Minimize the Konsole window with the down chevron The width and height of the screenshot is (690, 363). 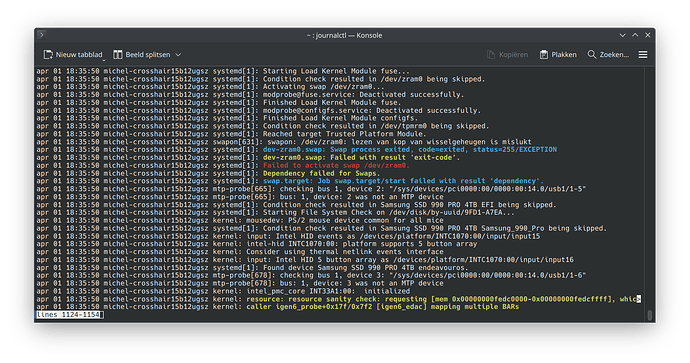click(x=622, y=35)
